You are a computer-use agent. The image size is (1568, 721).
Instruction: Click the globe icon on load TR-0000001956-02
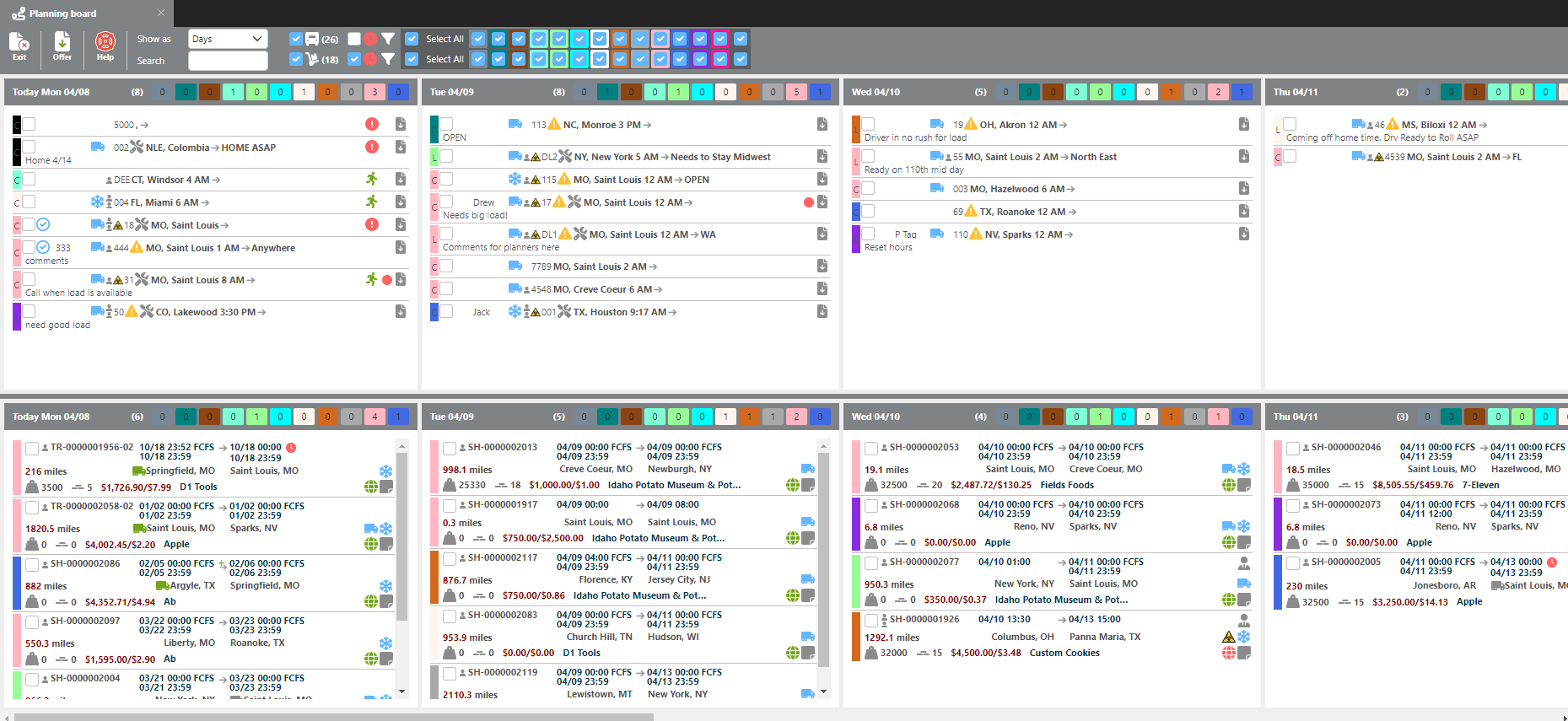[370, 487]
